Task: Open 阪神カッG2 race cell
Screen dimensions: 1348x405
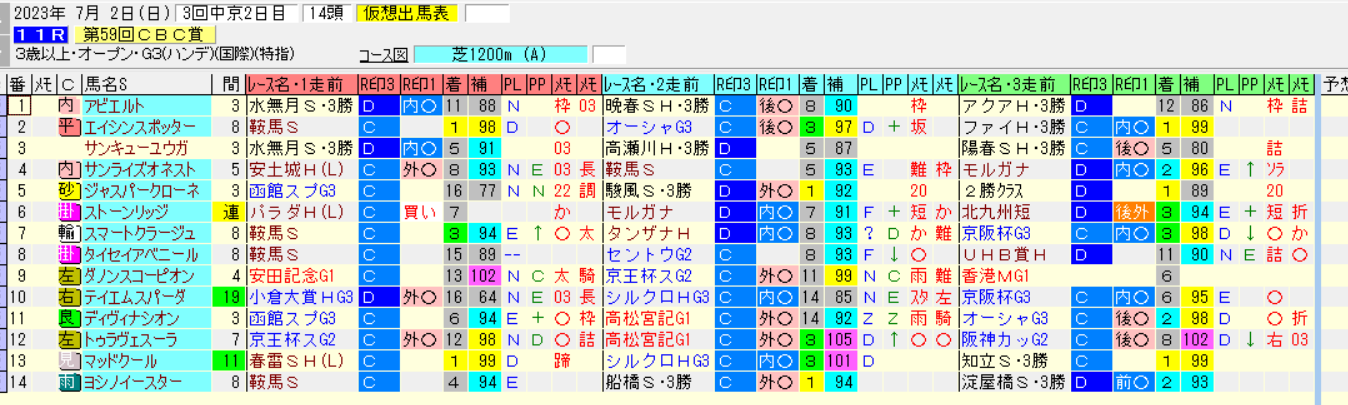Action: point(1013,340)
